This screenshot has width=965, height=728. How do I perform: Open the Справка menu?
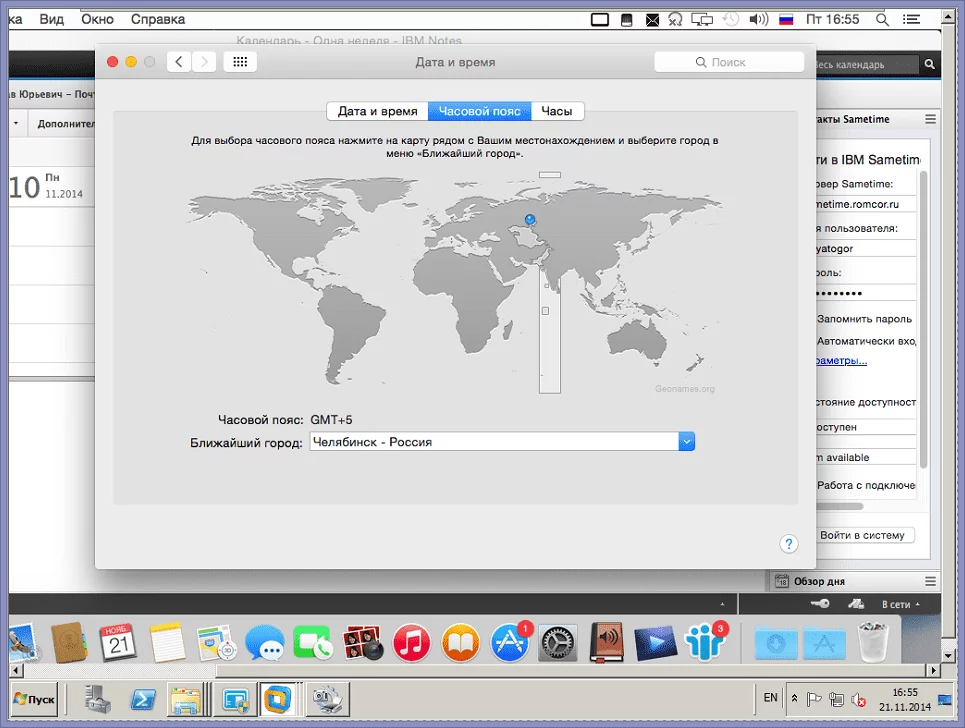tap(158, 19)
